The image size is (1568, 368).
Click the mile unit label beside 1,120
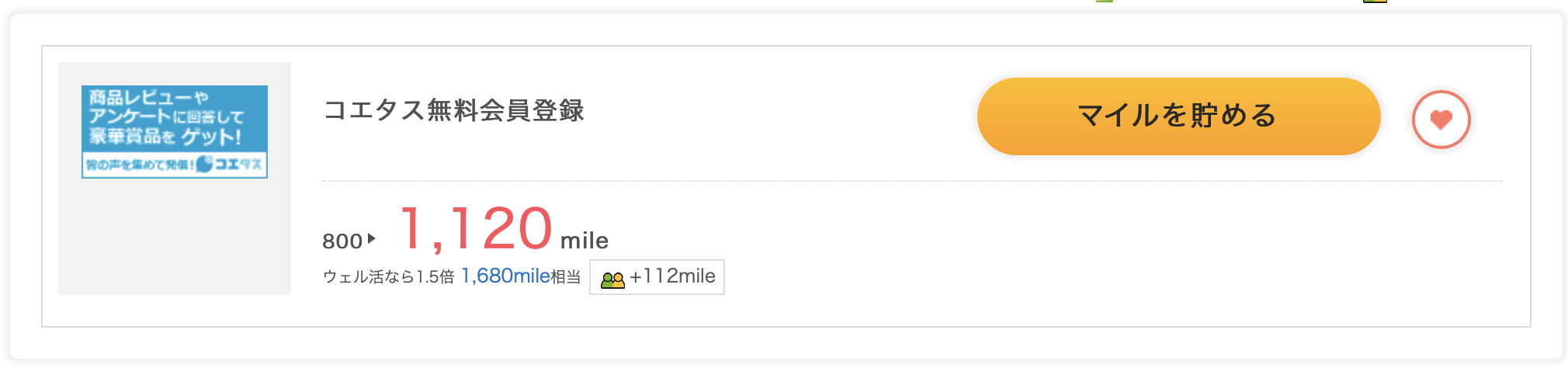pyautogui.click(x=585, y=241)
